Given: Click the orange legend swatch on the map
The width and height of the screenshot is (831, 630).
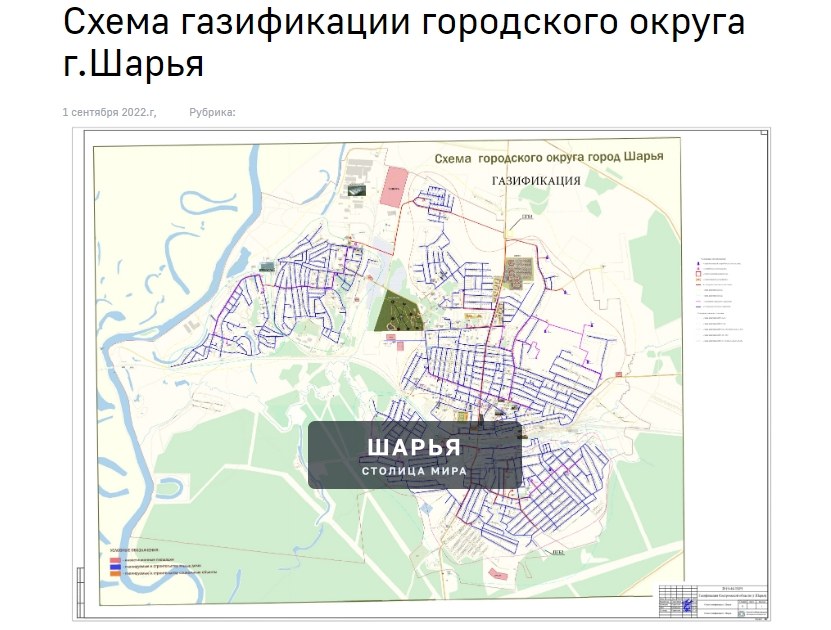Looking at the screenshot, I should [x=115, y=573].
